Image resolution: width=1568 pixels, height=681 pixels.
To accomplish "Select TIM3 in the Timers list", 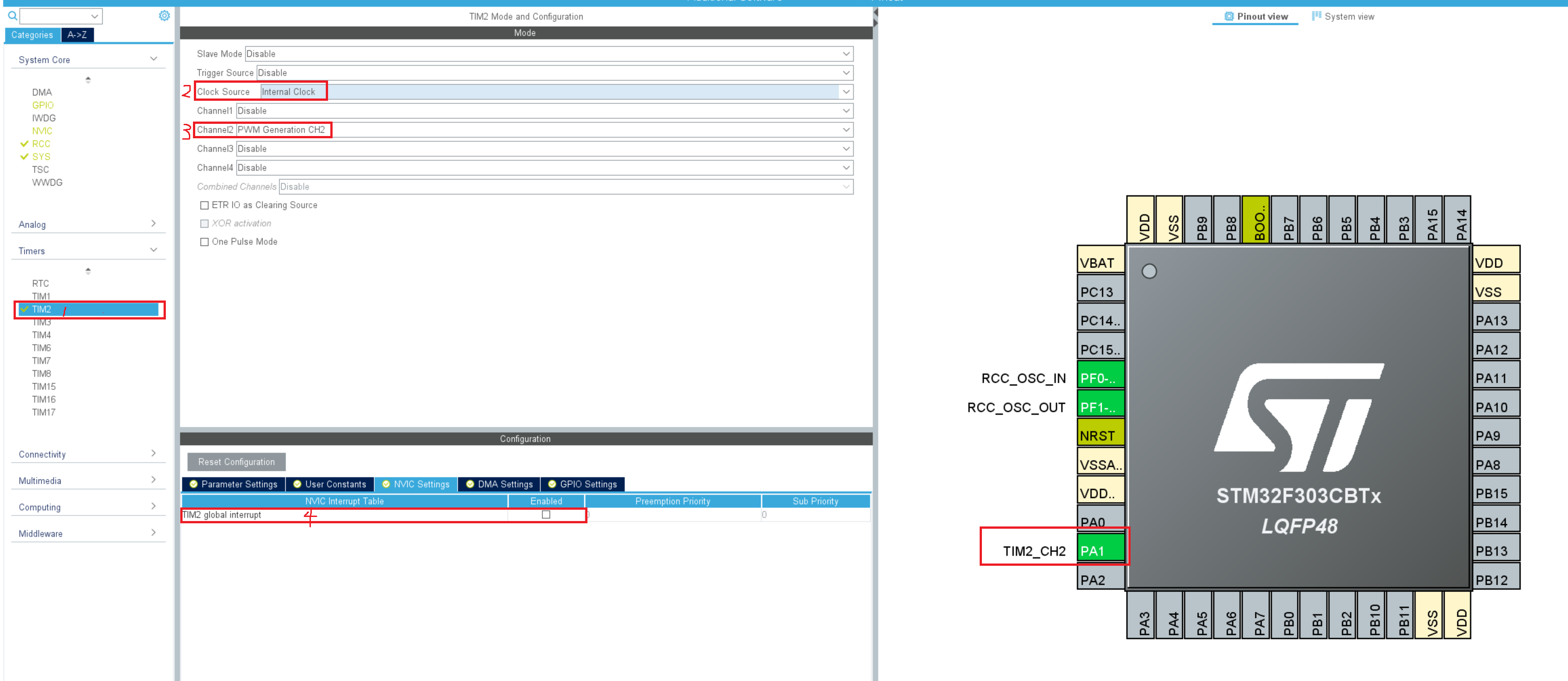I will (42, 323).
